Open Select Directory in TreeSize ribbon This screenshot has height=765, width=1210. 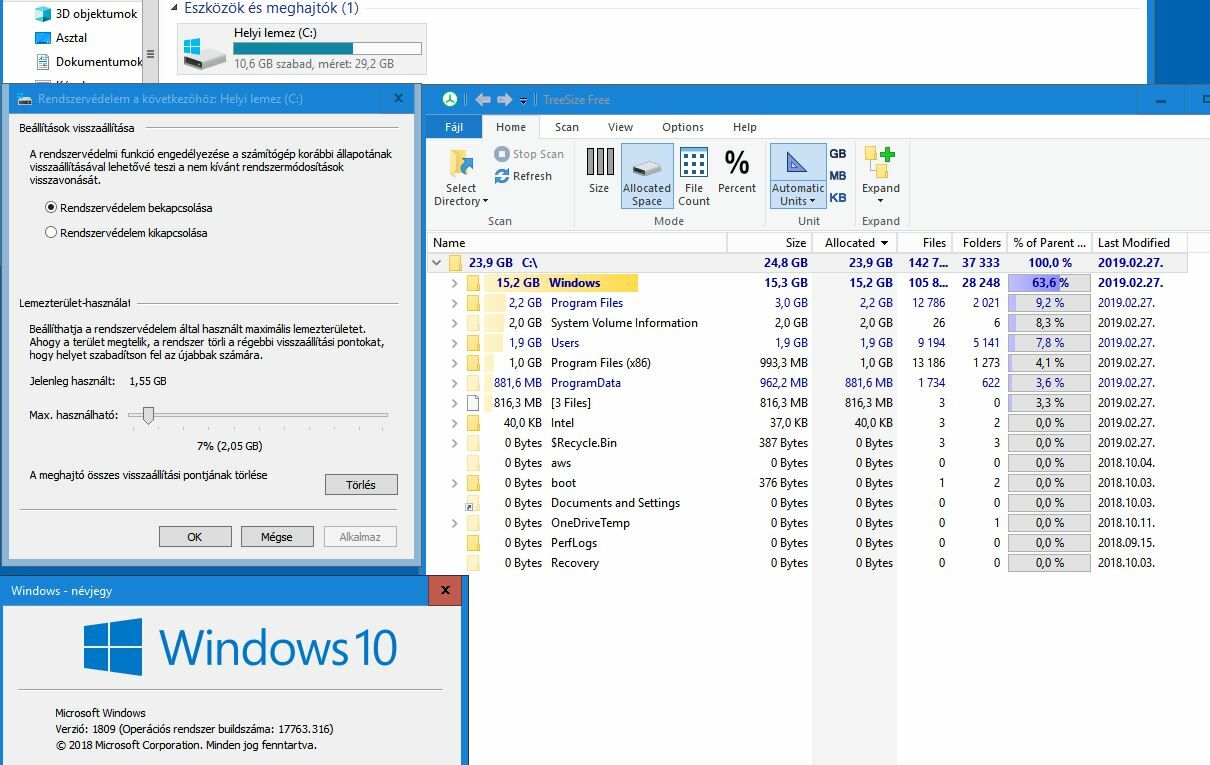point(461,178)
